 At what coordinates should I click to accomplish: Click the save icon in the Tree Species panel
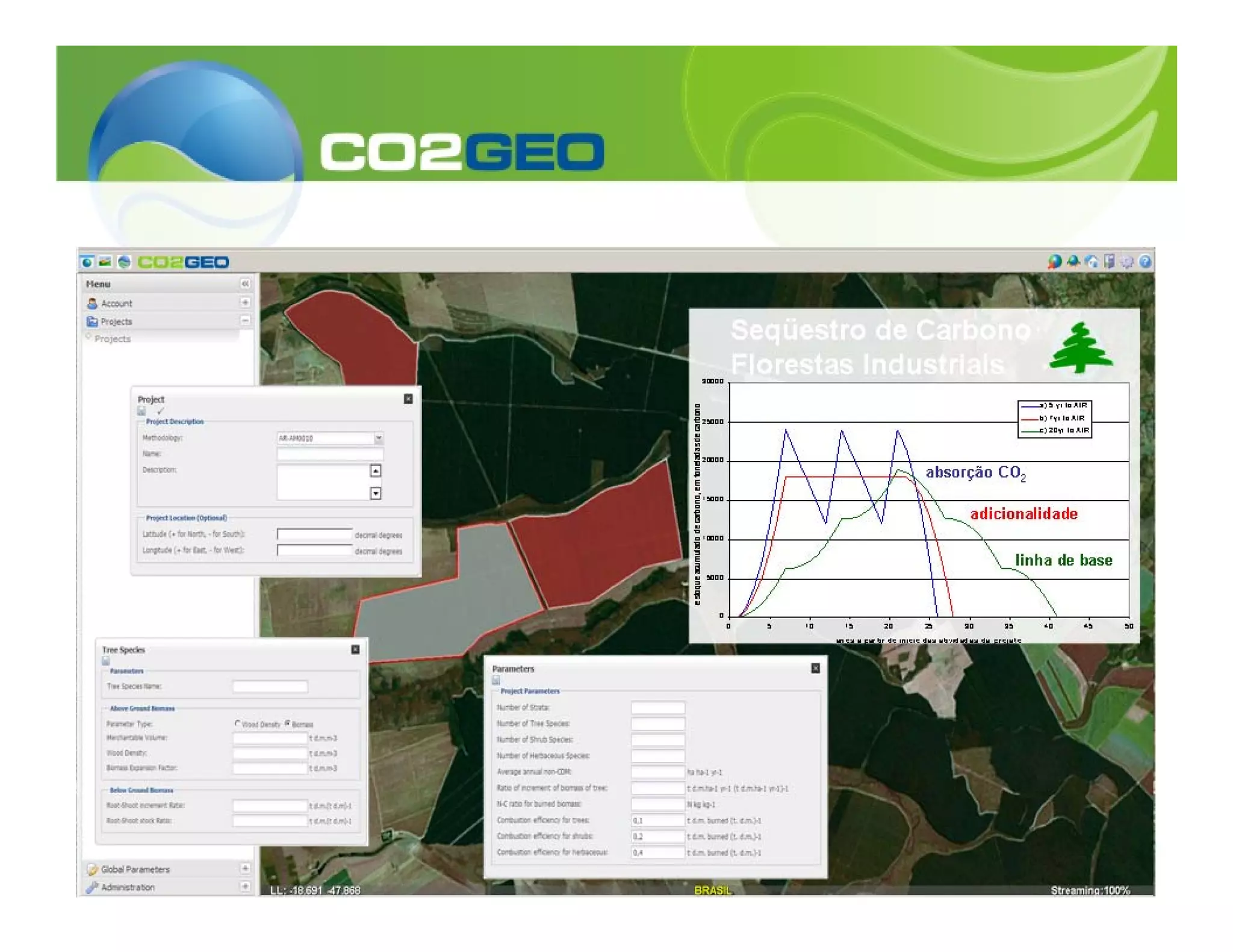(106, 660)
